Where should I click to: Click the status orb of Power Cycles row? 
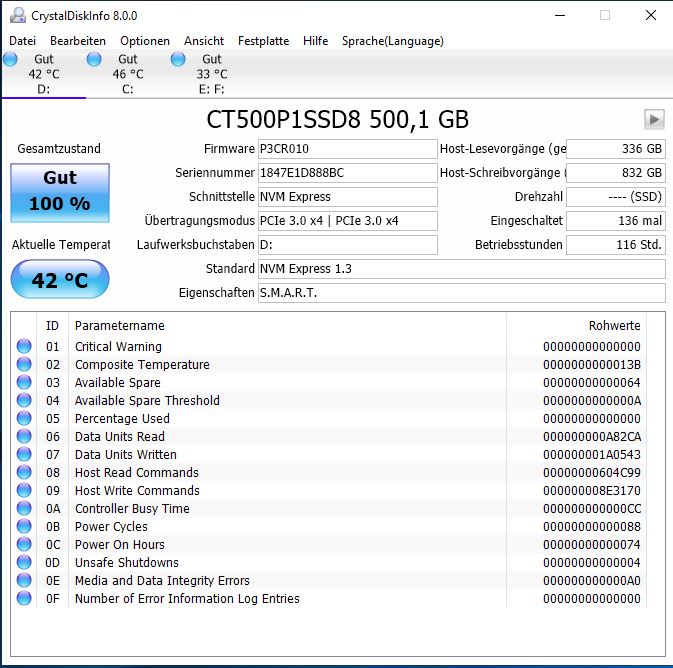24,526
